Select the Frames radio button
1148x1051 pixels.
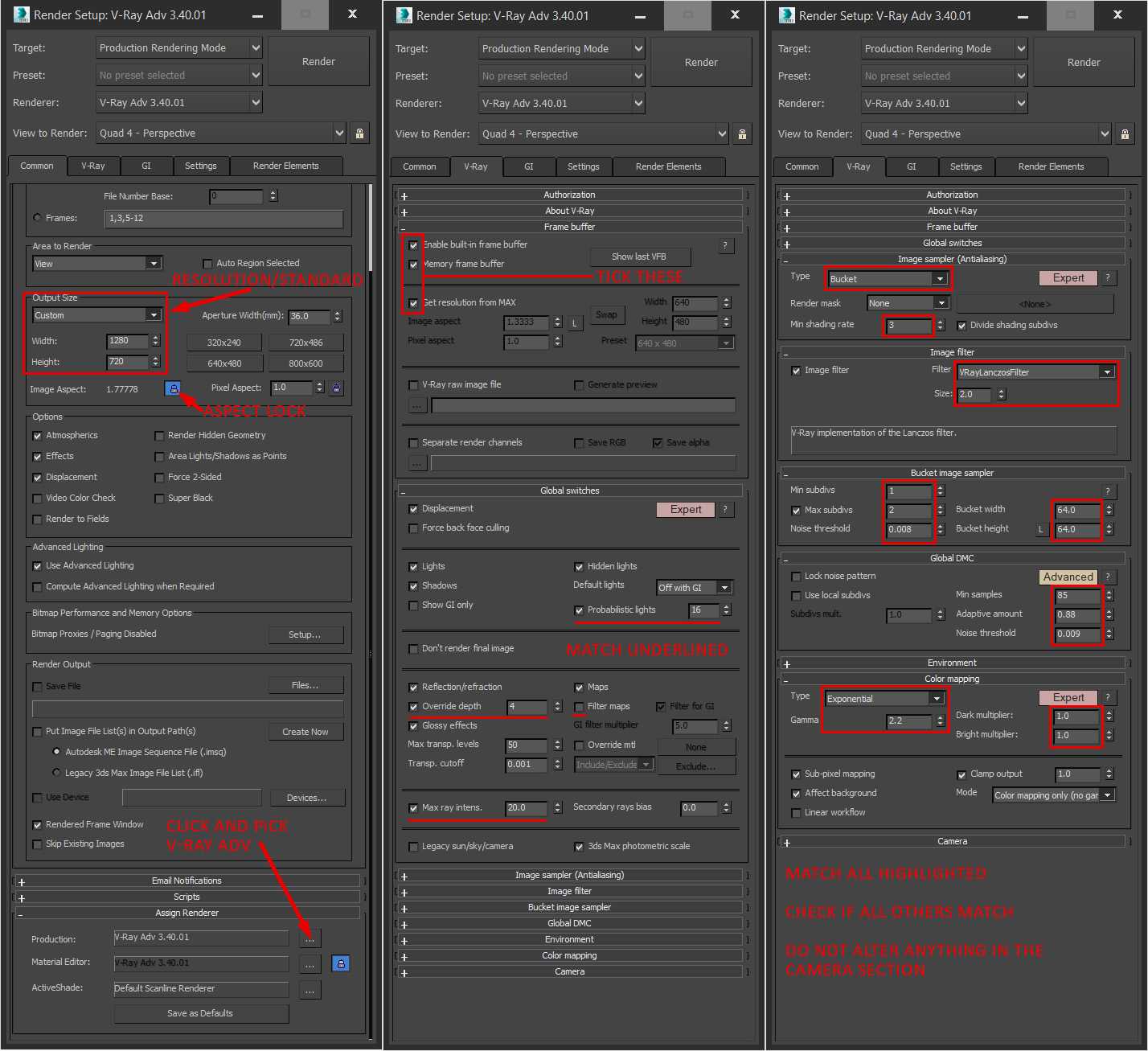(x=37, y=218)
